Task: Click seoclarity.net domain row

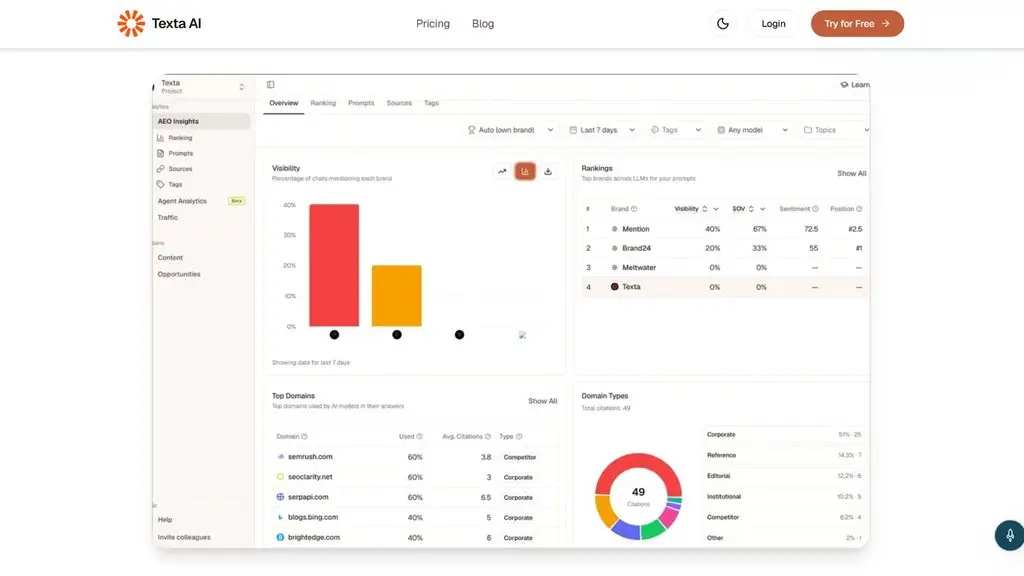Action: click(415, 477)
